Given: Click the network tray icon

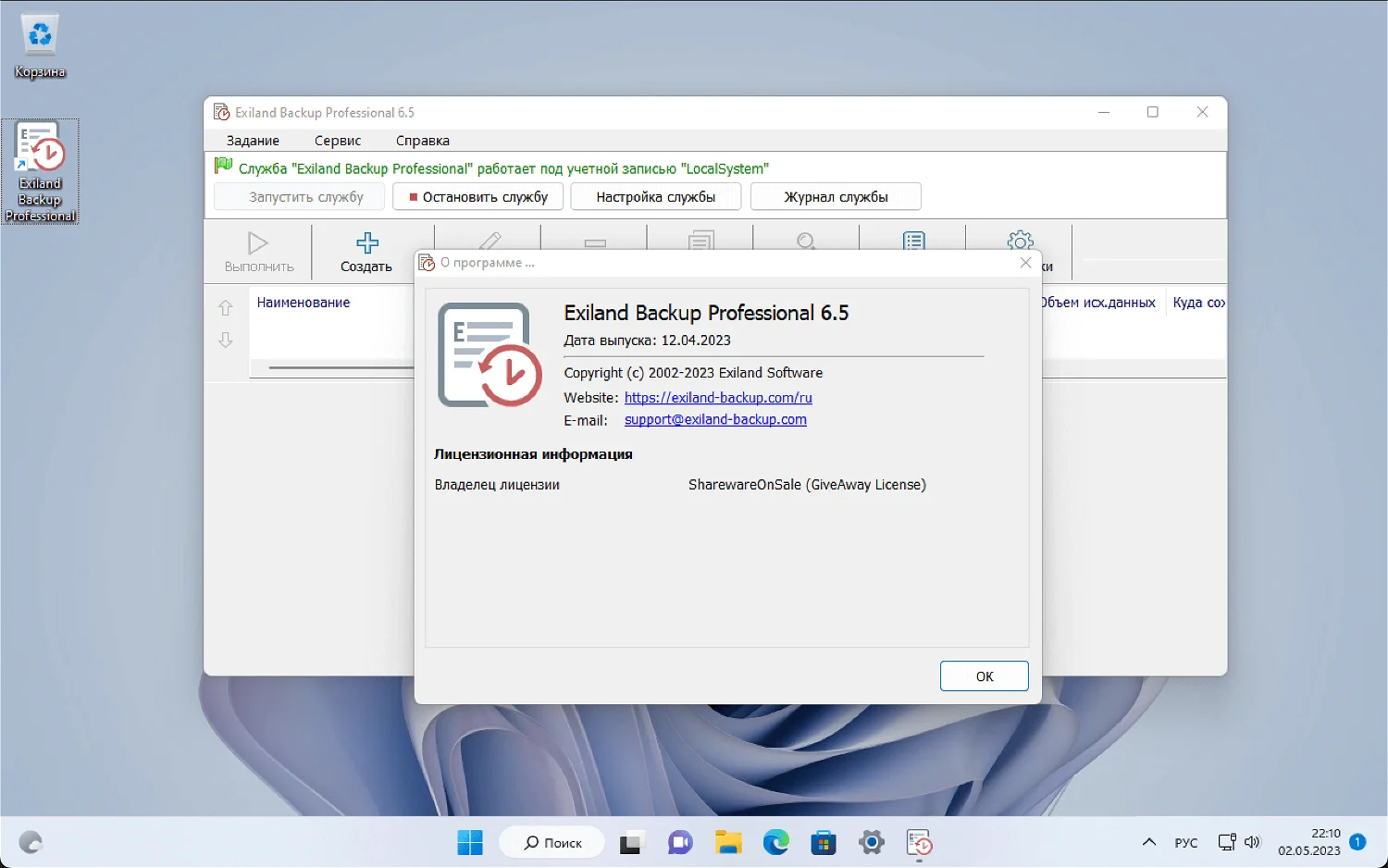Looking at the screenshot, I should tap(1227, 842).
